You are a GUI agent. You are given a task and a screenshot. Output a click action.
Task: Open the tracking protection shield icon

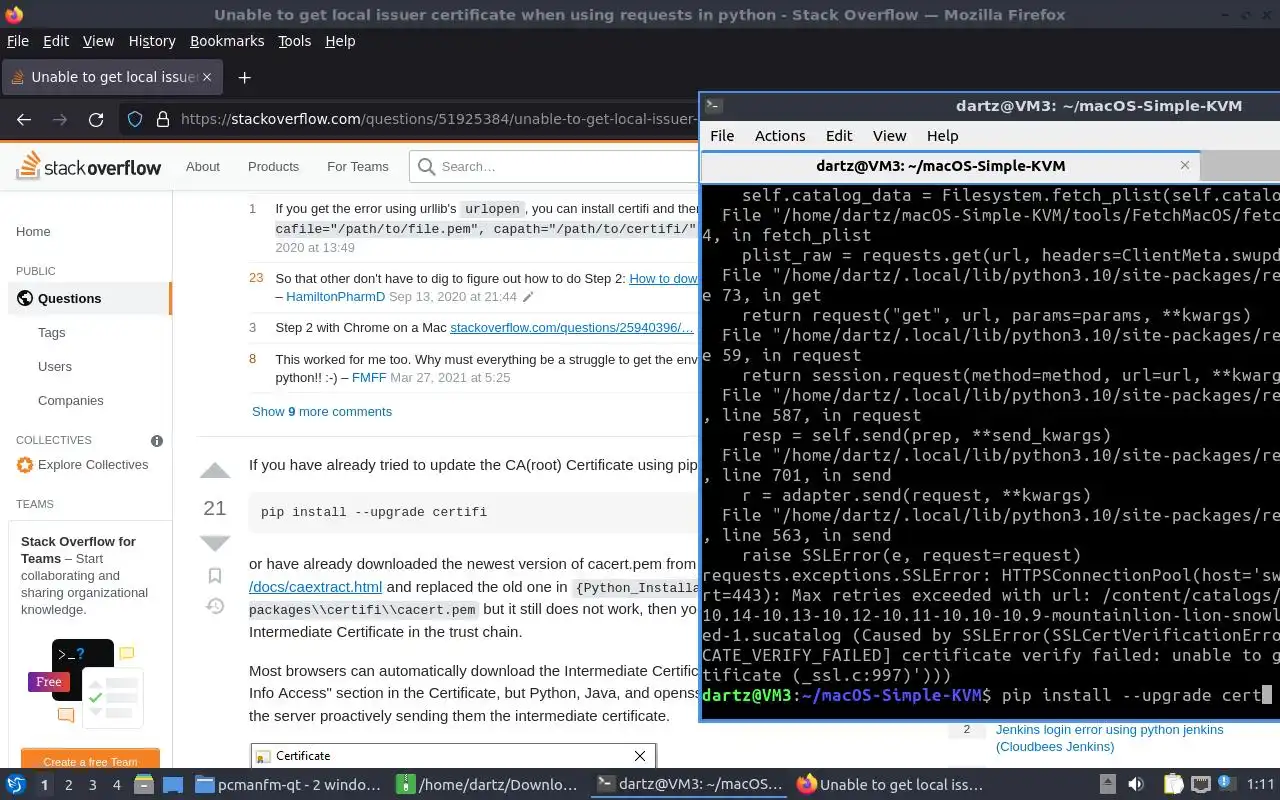(x=135, y=119)
